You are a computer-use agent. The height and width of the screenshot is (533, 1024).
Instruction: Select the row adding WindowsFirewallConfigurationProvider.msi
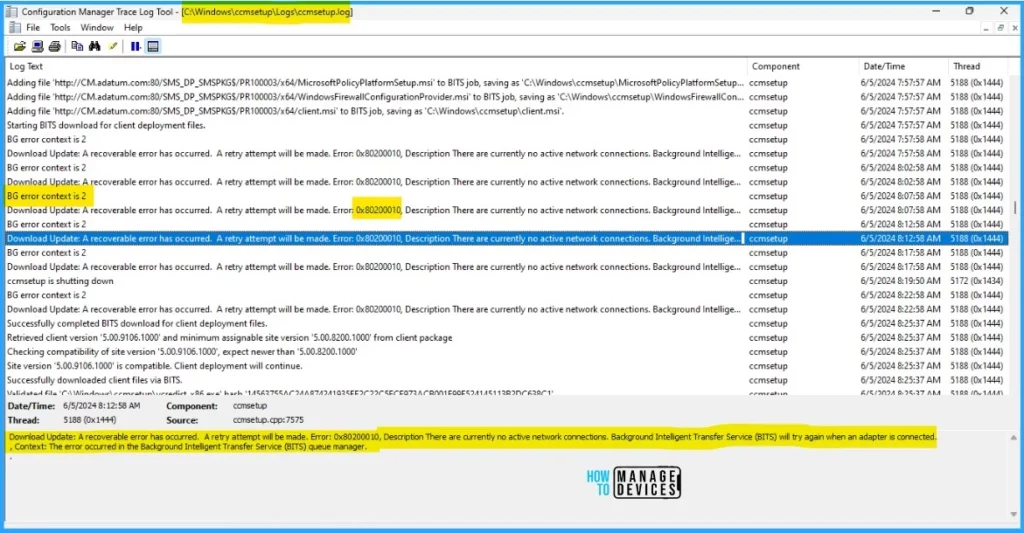pyautogui.click(x=507, y=97)
